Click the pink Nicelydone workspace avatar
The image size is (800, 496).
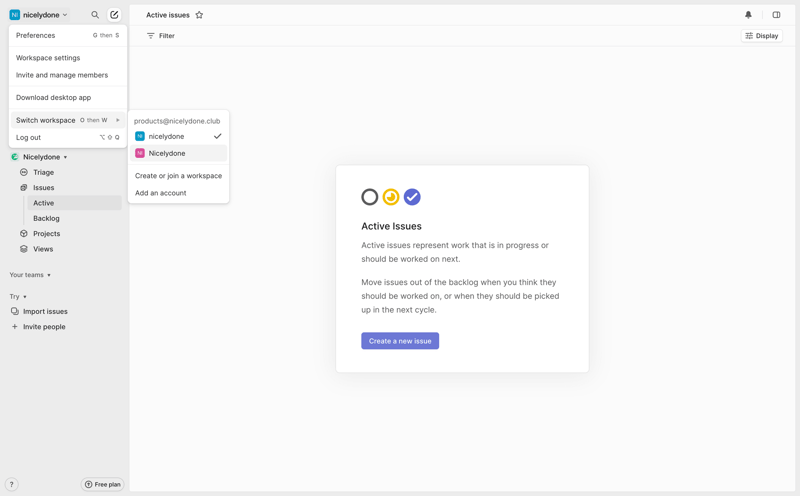(x=140, y=153)
